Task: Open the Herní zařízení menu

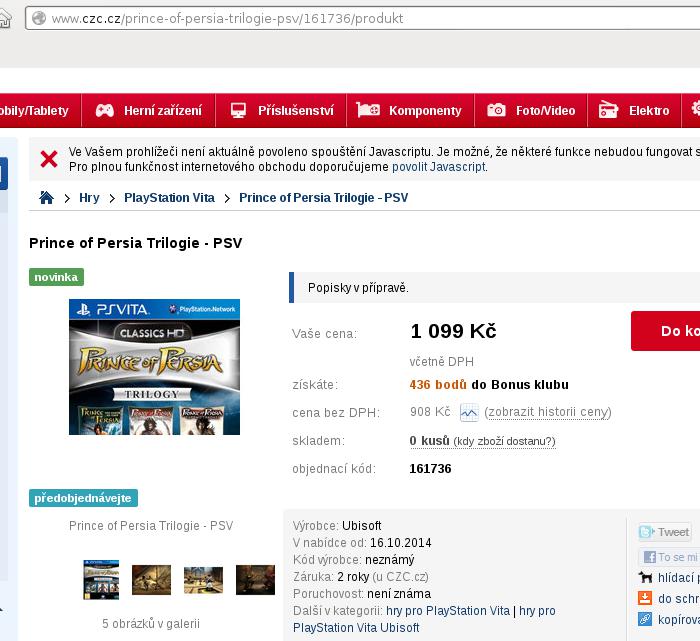Action: 148,110
